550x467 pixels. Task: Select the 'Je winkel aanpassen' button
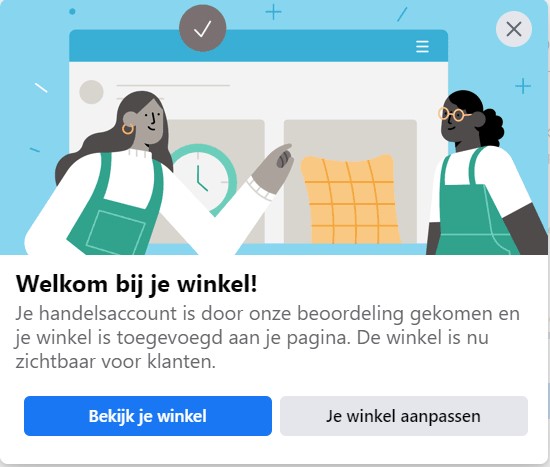(404, 416)
